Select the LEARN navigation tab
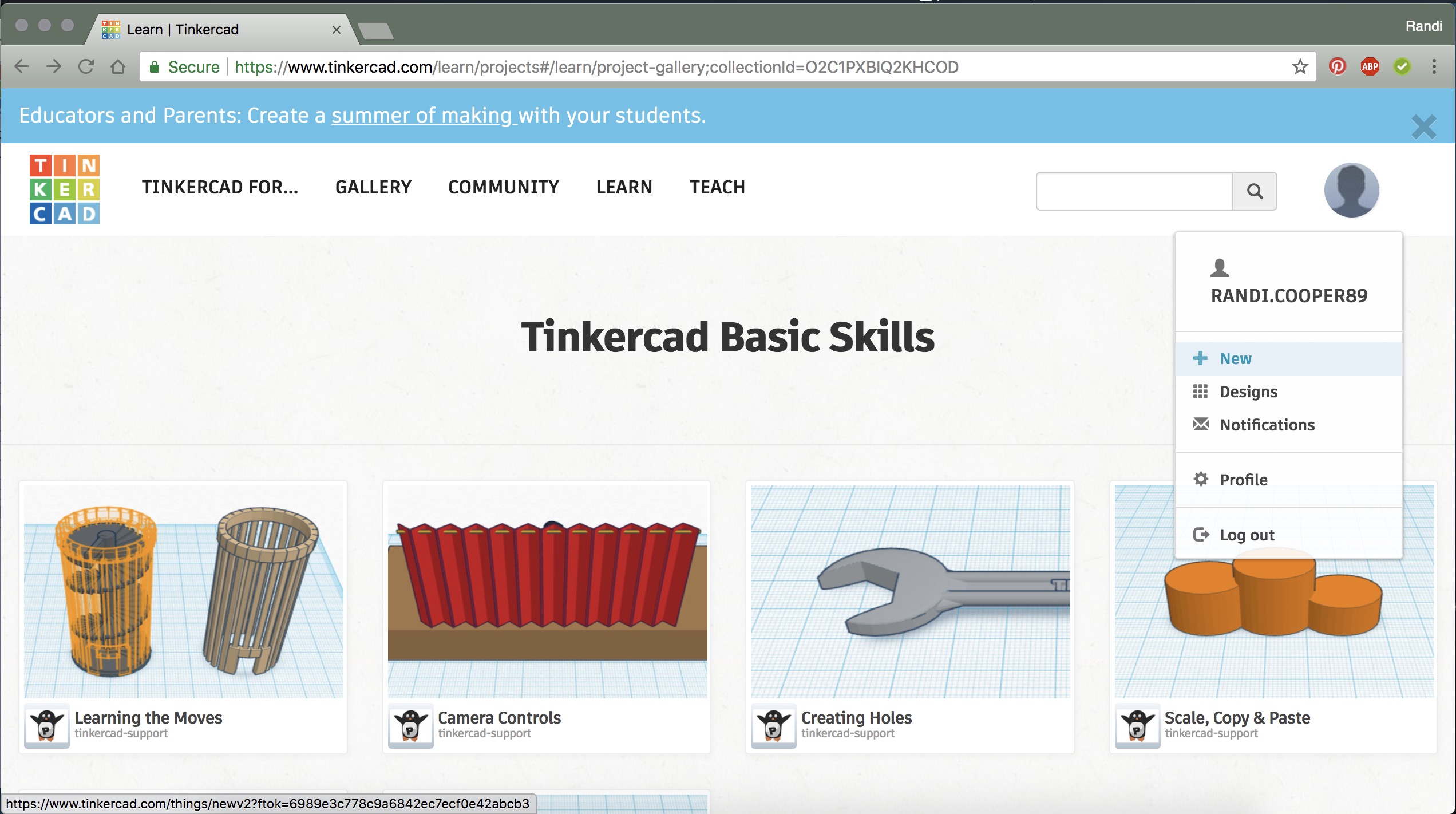This screenshot has height=814, width=1456. 624,187
